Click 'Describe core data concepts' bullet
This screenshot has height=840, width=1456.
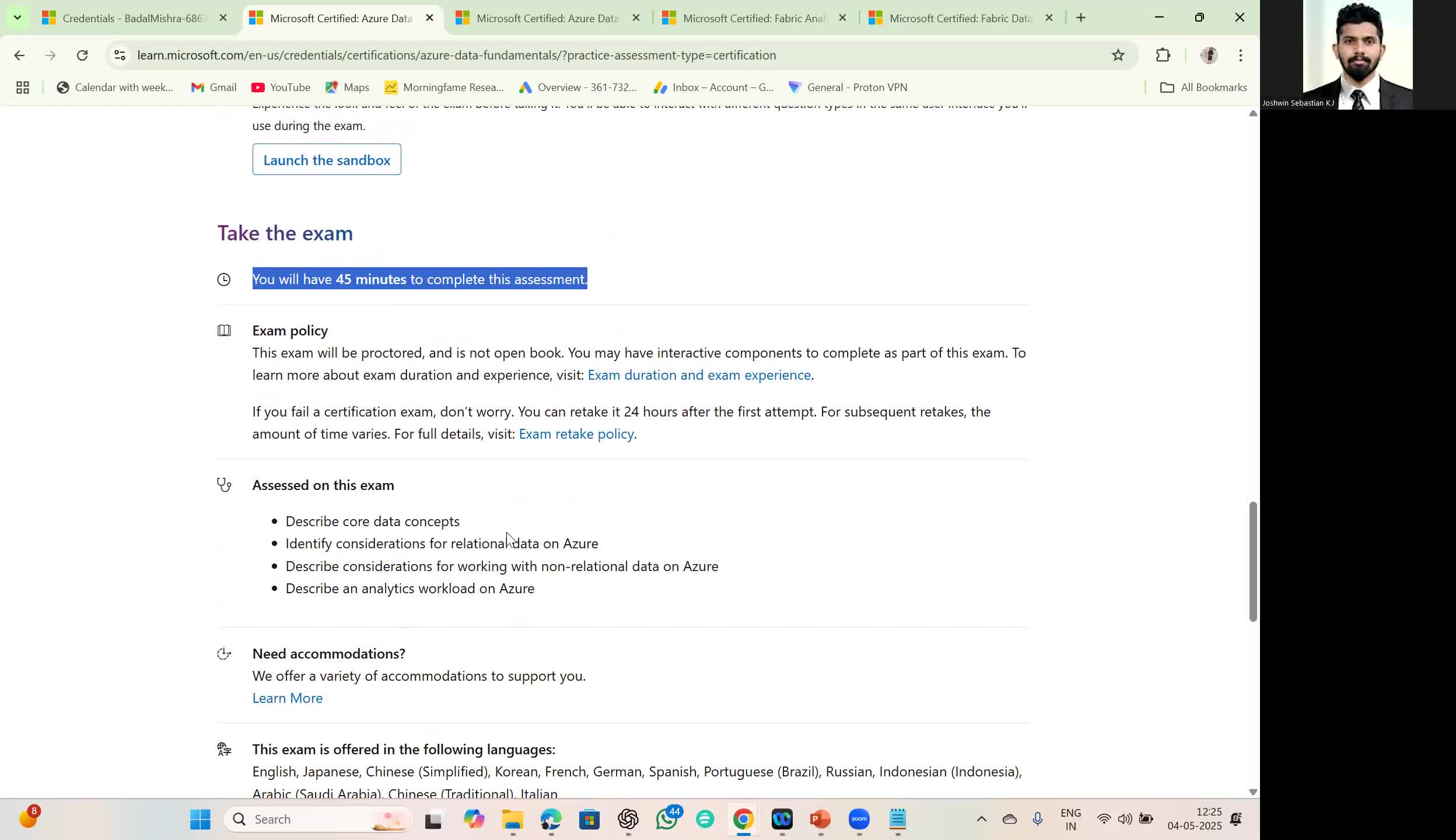pyautogui.click(x=372, y=521)
